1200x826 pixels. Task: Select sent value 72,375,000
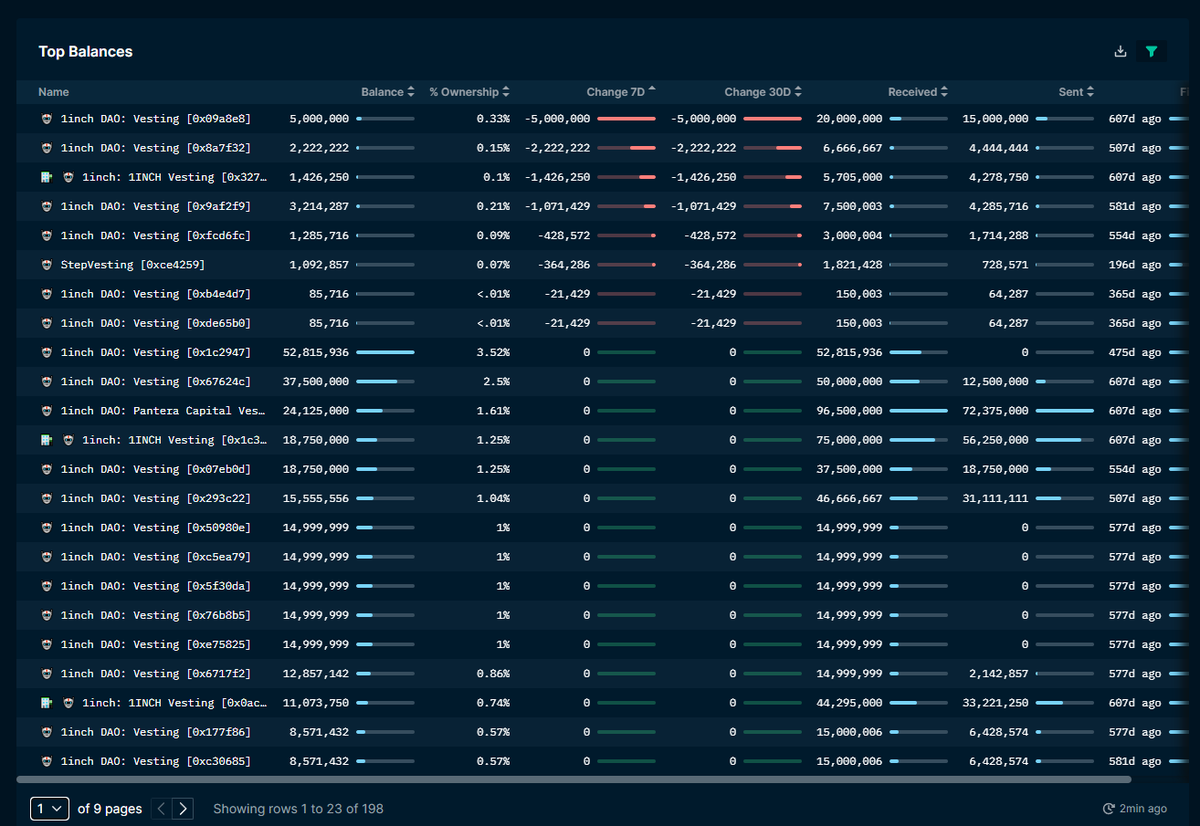coord(996,411)
